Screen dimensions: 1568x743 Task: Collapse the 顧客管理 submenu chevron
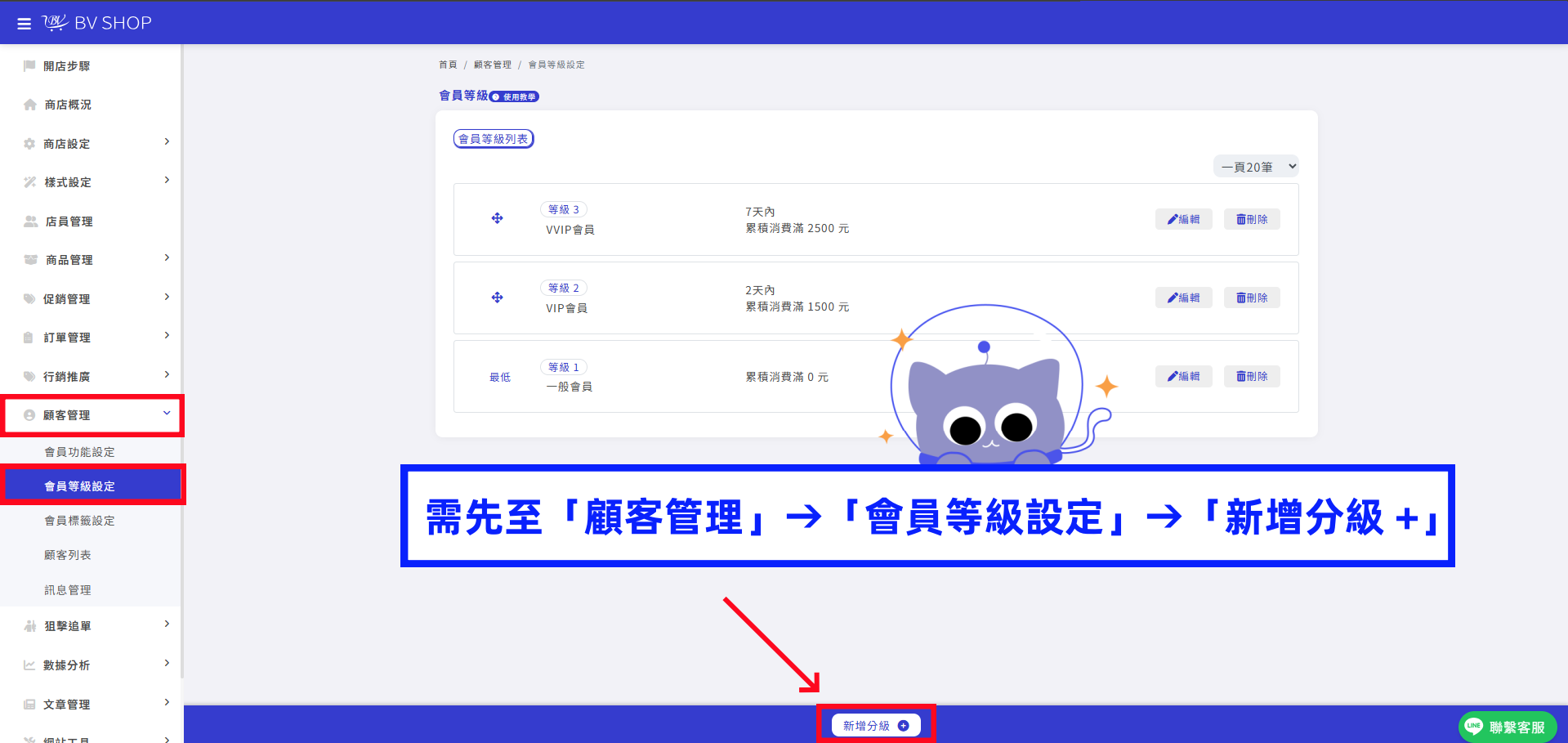(167, 414)
